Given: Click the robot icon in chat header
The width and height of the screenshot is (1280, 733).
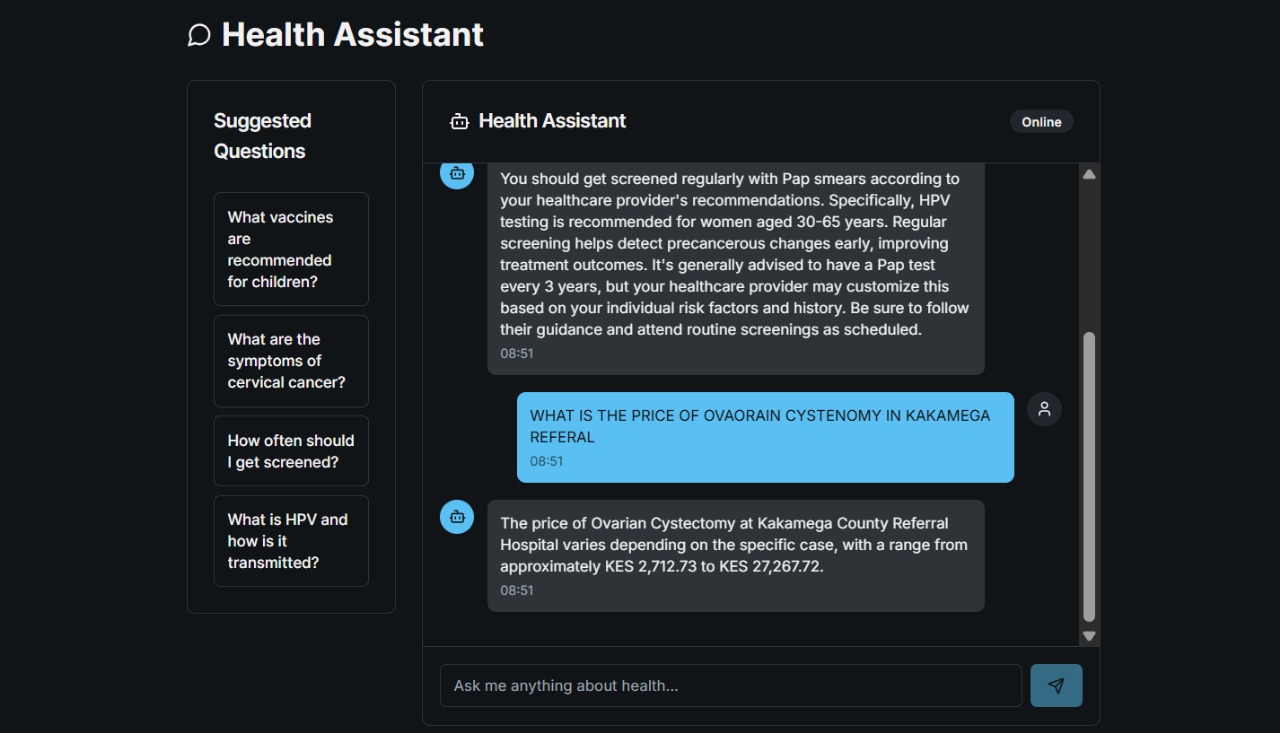Looking at the screenshot, I should click(459, 121).
